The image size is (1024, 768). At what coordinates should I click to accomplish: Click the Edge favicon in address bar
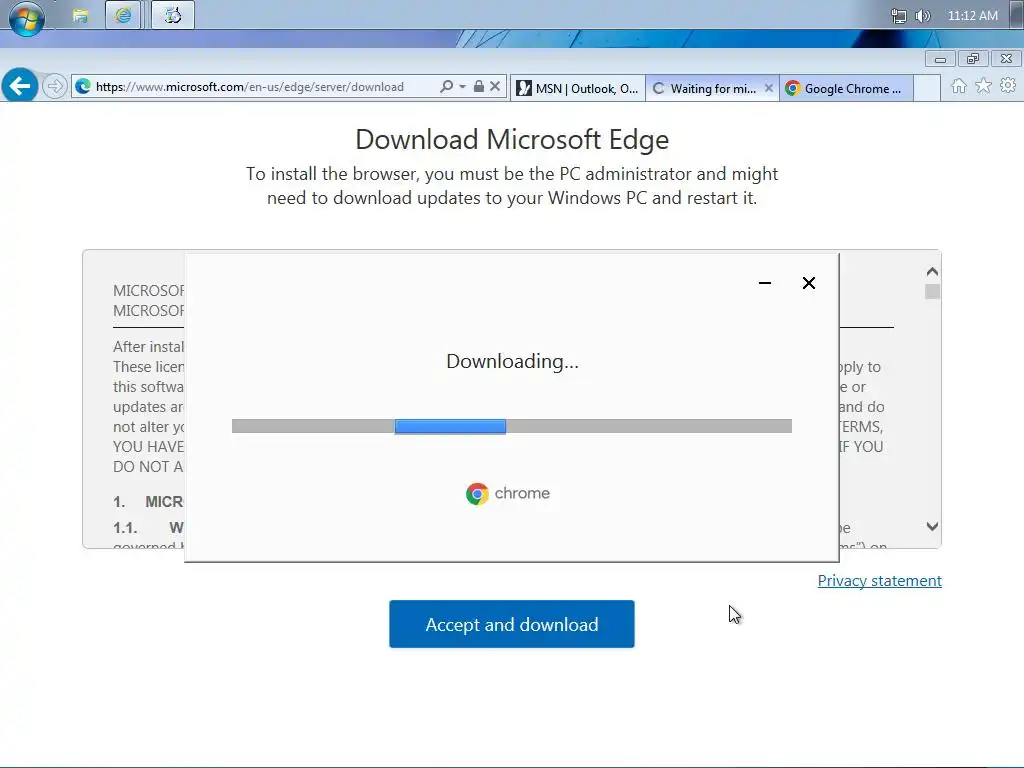(x=83, y=86)
